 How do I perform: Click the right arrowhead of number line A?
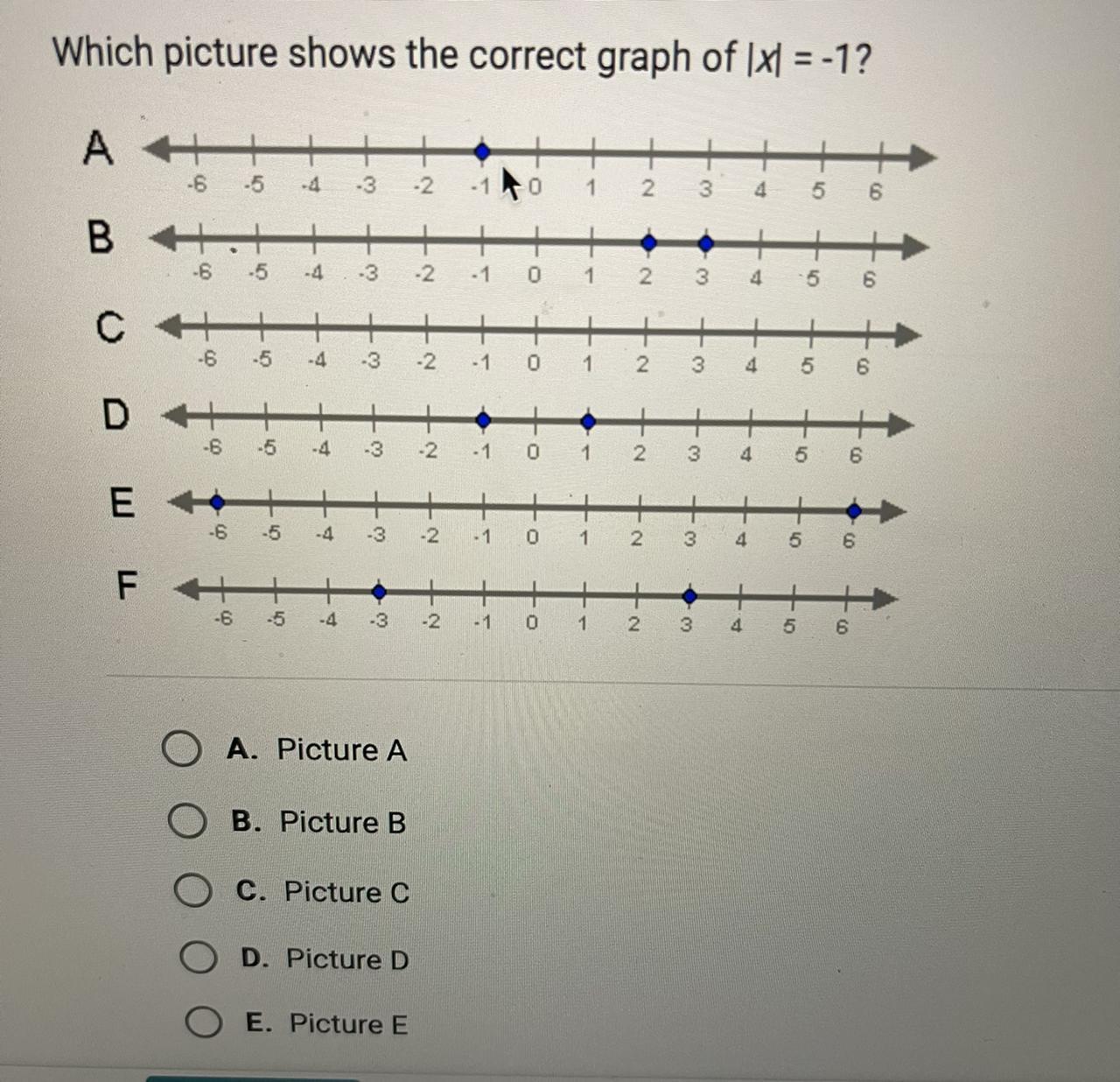[921, 158]
